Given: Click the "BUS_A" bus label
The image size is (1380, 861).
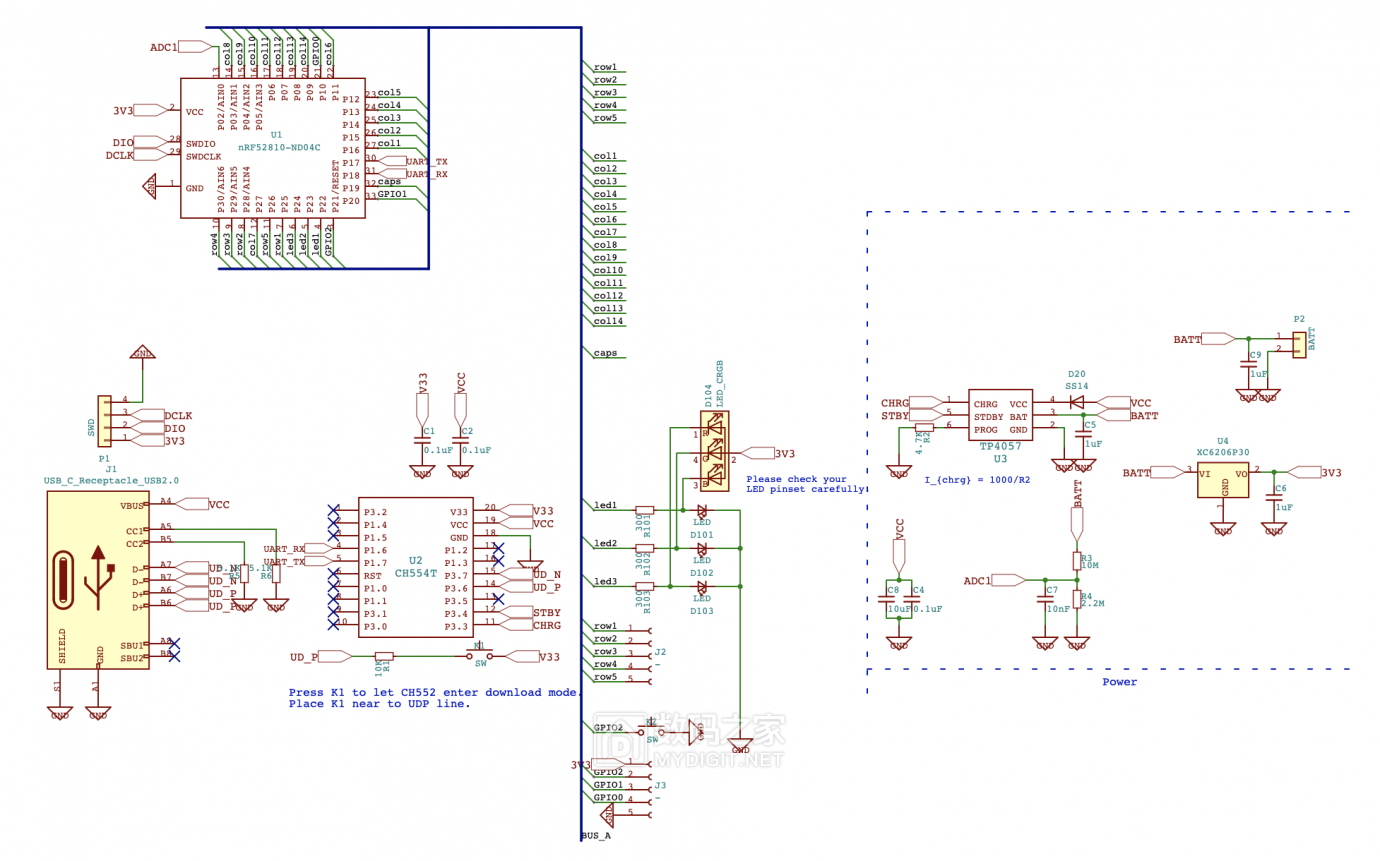Looking at the screenshot, I should coord(595,836).
